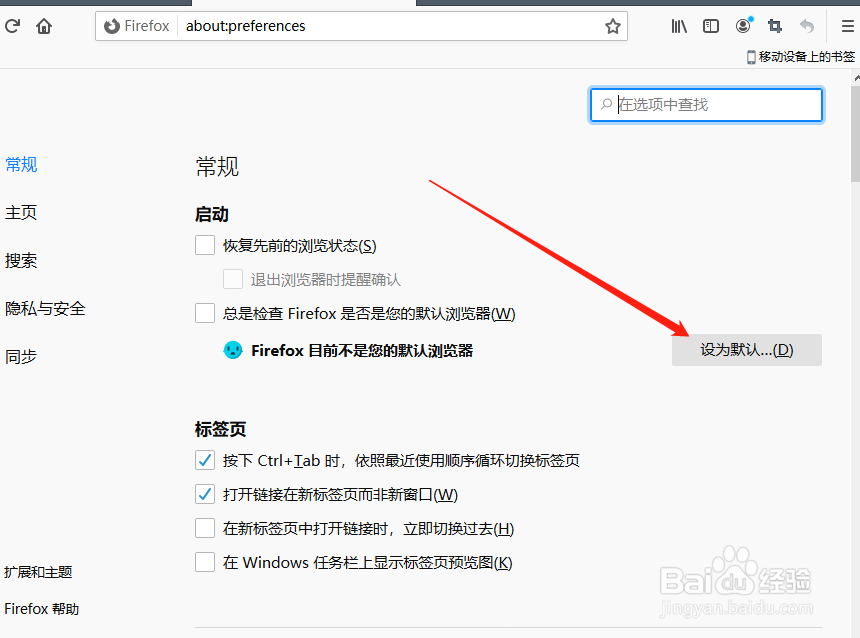Viewport: 860px width, 638px height.
Task: Toggle the sidebar panel icon
Action: [x=711, y=26]
